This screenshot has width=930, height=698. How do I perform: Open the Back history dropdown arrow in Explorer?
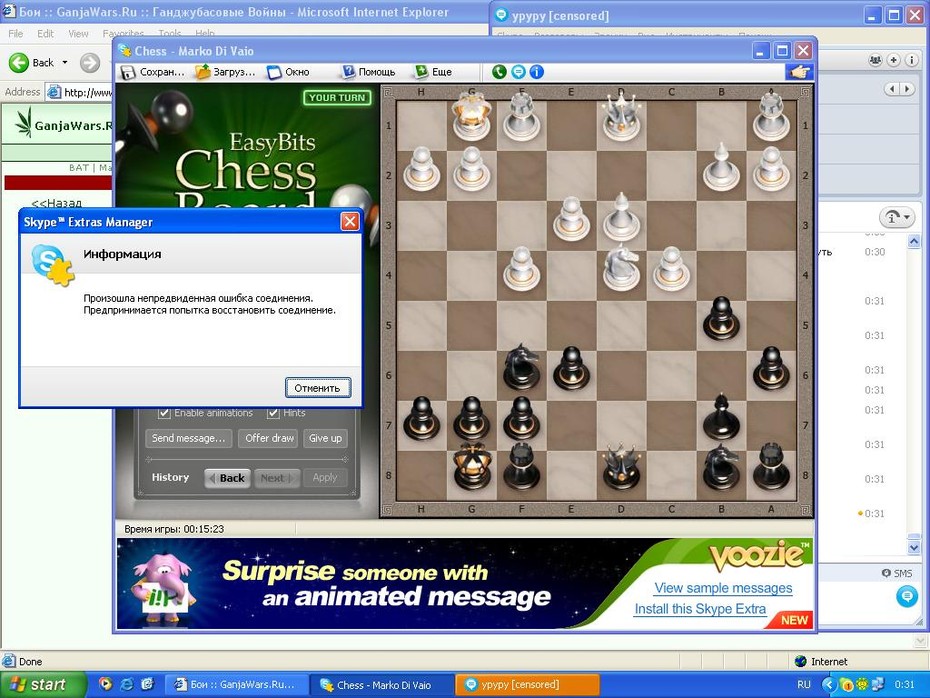coord(65,62)
